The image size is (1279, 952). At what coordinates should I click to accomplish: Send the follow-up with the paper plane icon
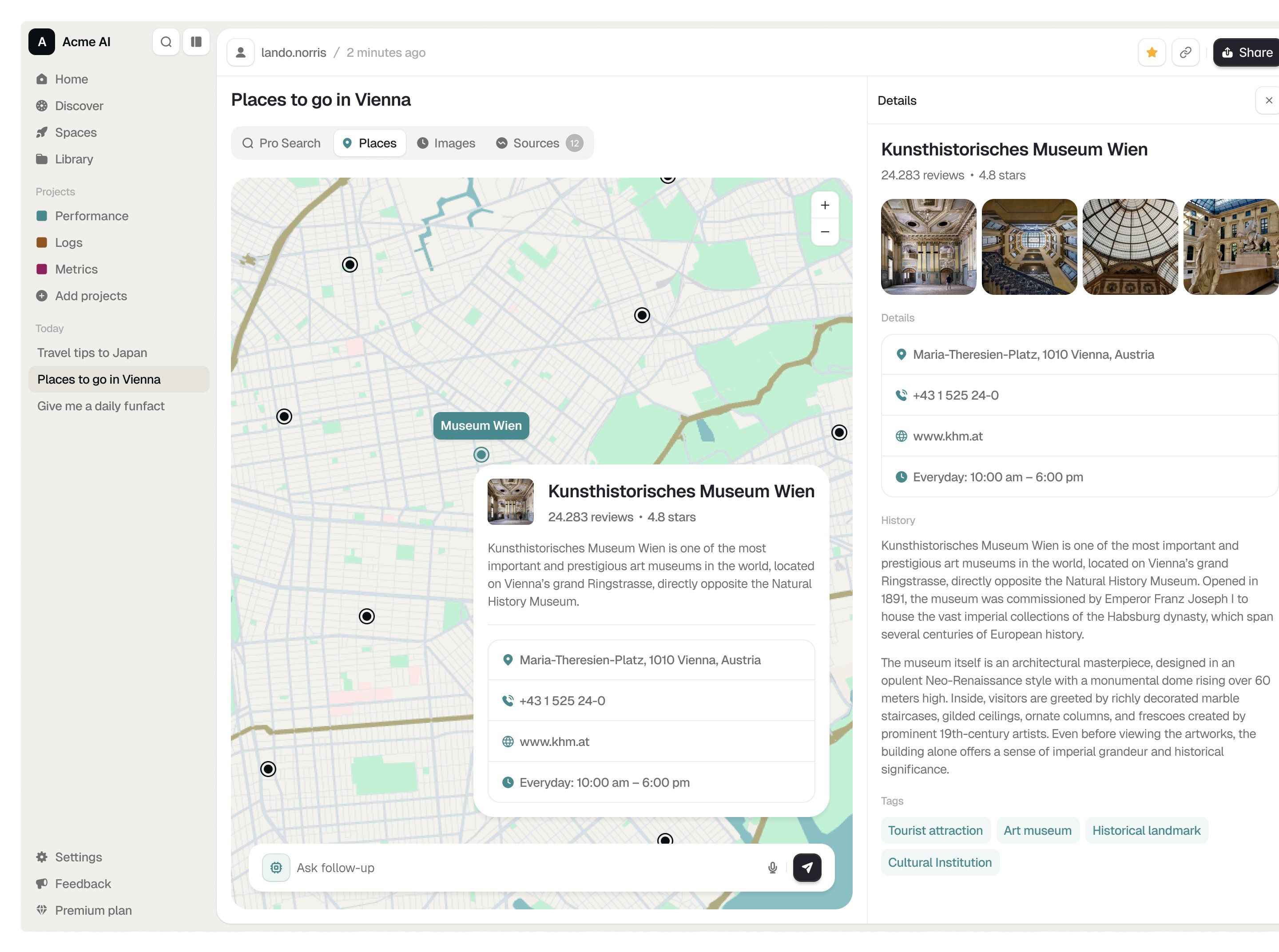coord(807,867)
